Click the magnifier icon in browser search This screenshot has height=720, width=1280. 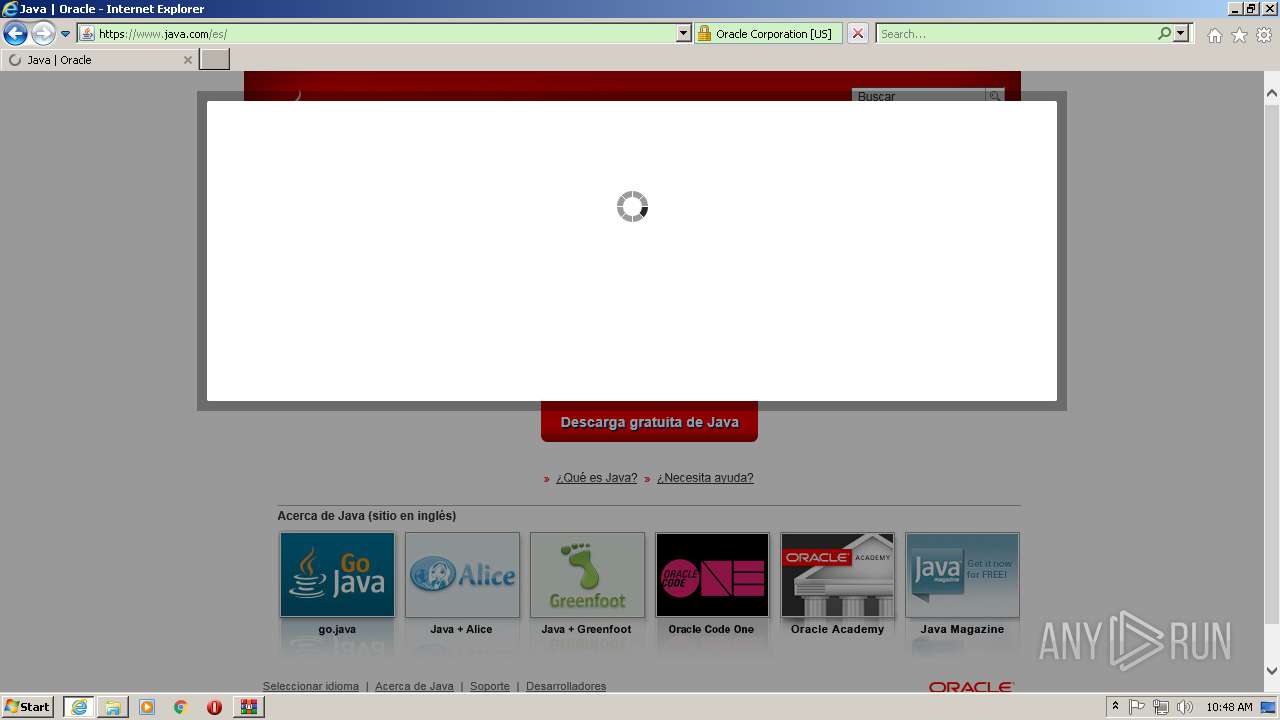click(1164, 33)
